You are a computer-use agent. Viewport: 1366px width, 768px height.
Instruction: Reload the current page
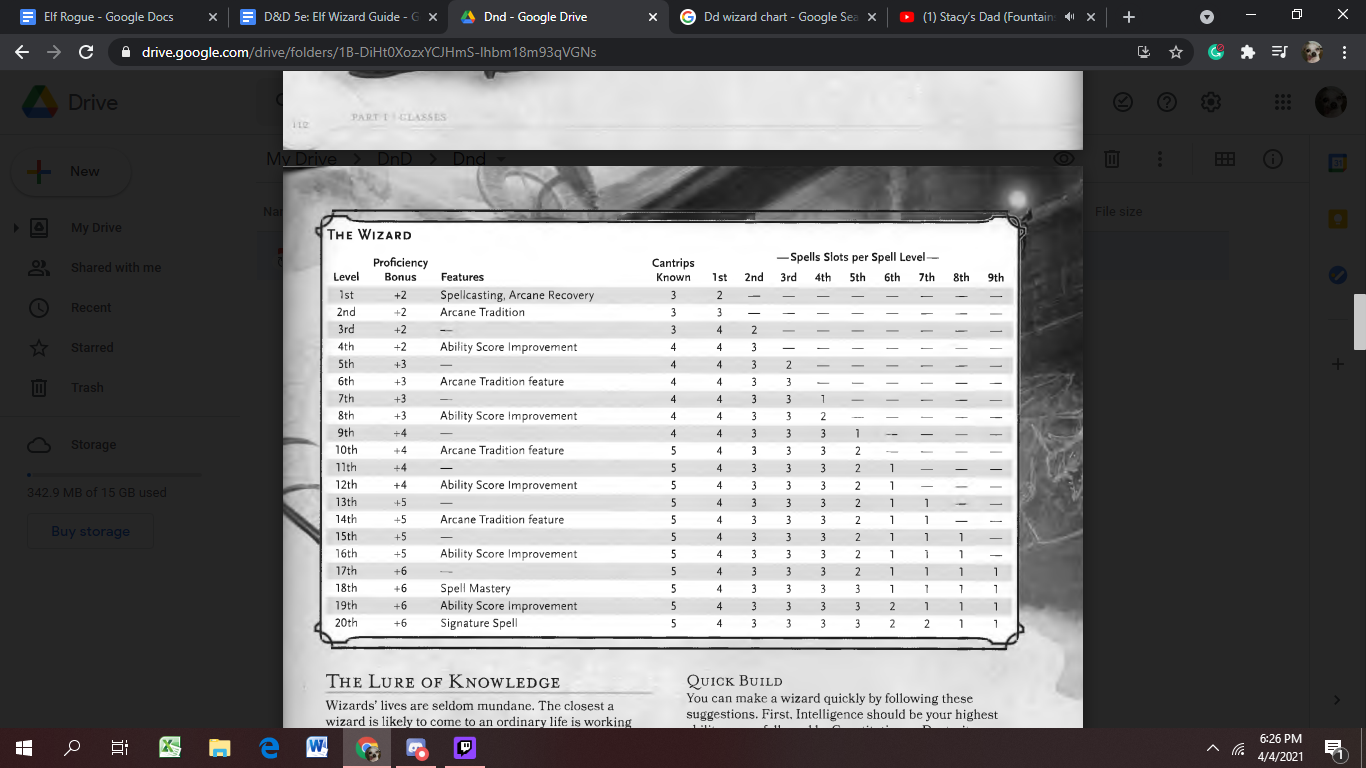86,52
